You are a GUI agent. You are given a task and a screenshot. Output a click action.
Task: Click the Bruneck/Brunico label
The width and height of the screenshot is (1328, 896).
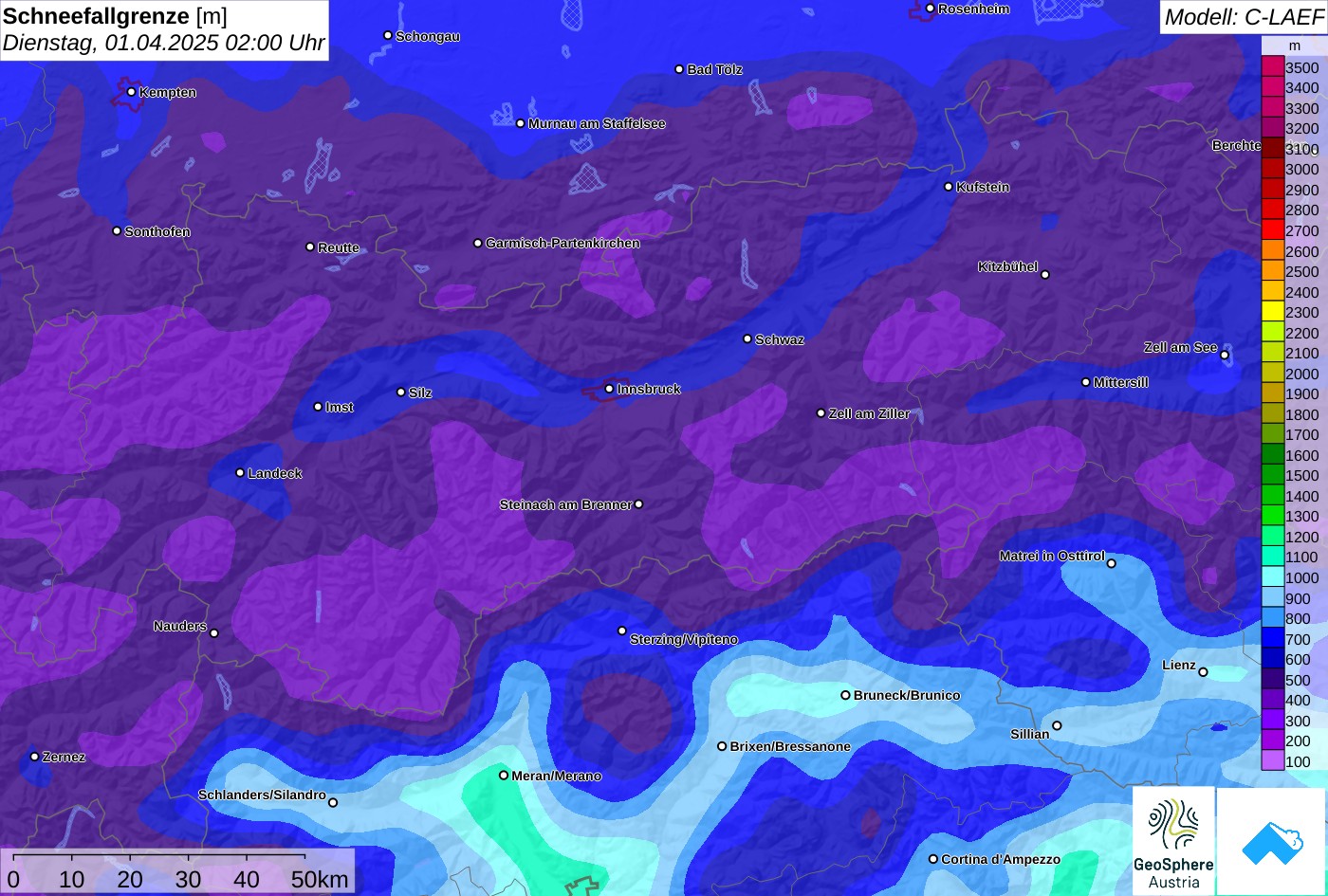pos(907,695)
